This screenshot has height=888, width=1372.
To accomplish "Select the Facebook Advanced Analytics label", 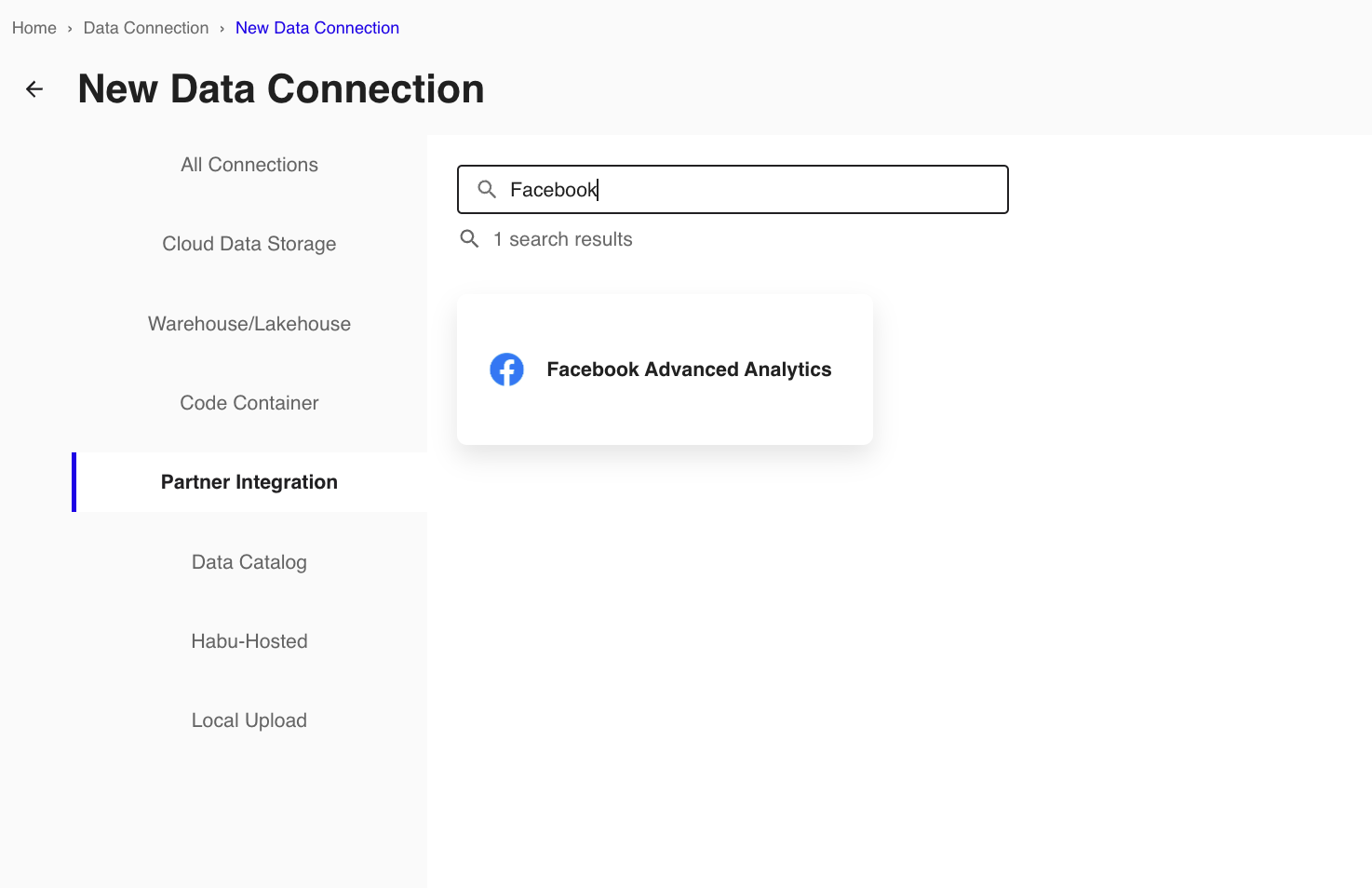I will [689, 370].
